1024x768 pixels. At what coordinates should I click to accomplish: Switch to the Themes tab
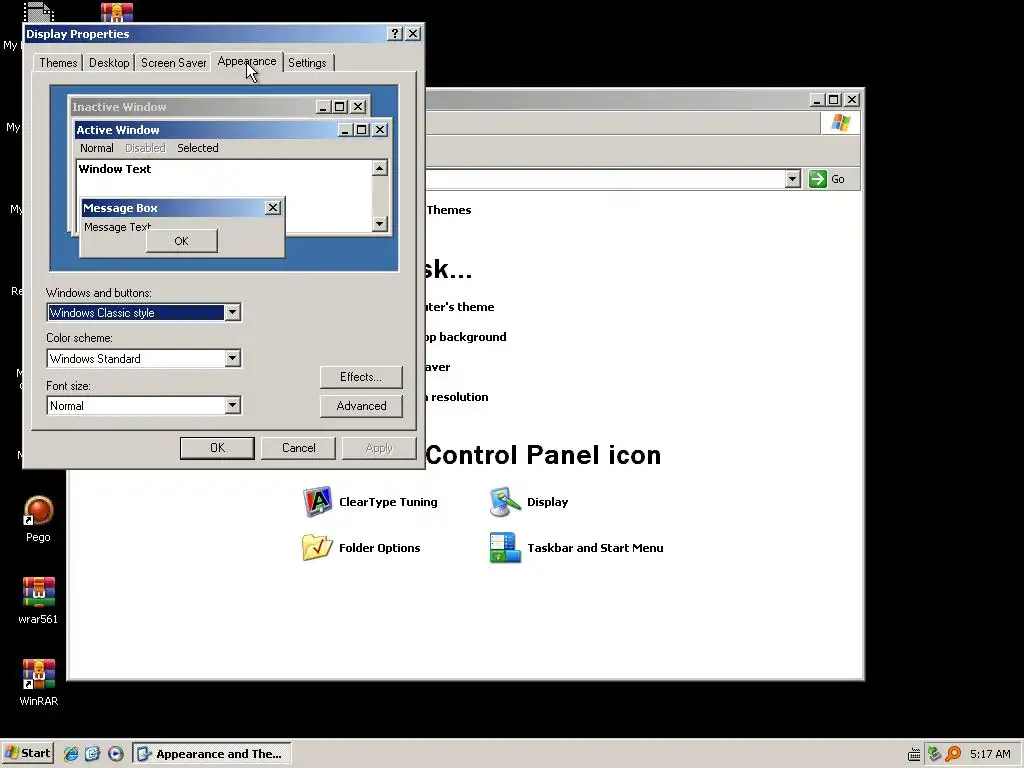(58, 63)
